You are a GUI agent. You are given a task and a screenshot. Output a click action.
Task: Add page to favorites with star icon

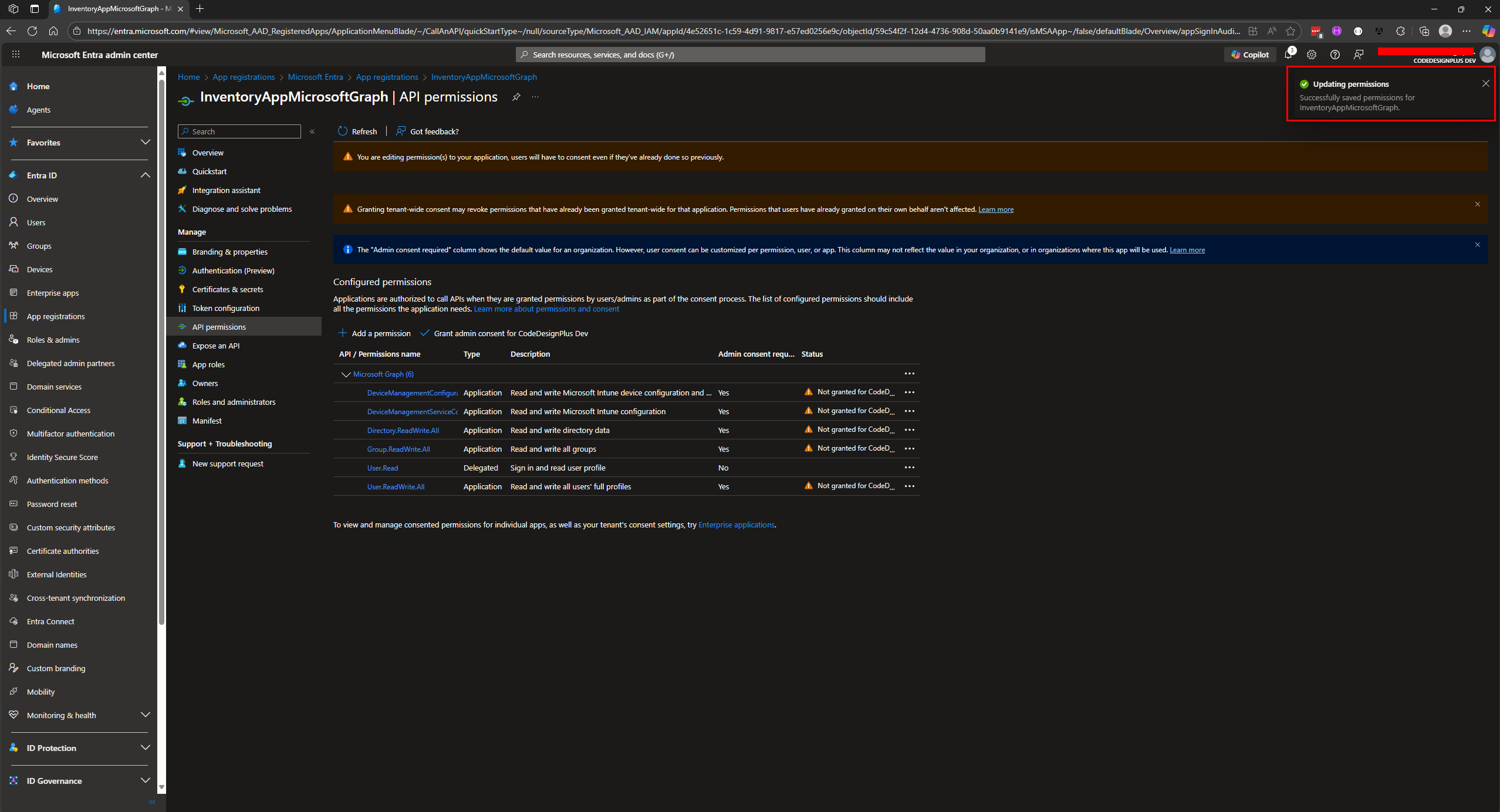(1290, 31)
